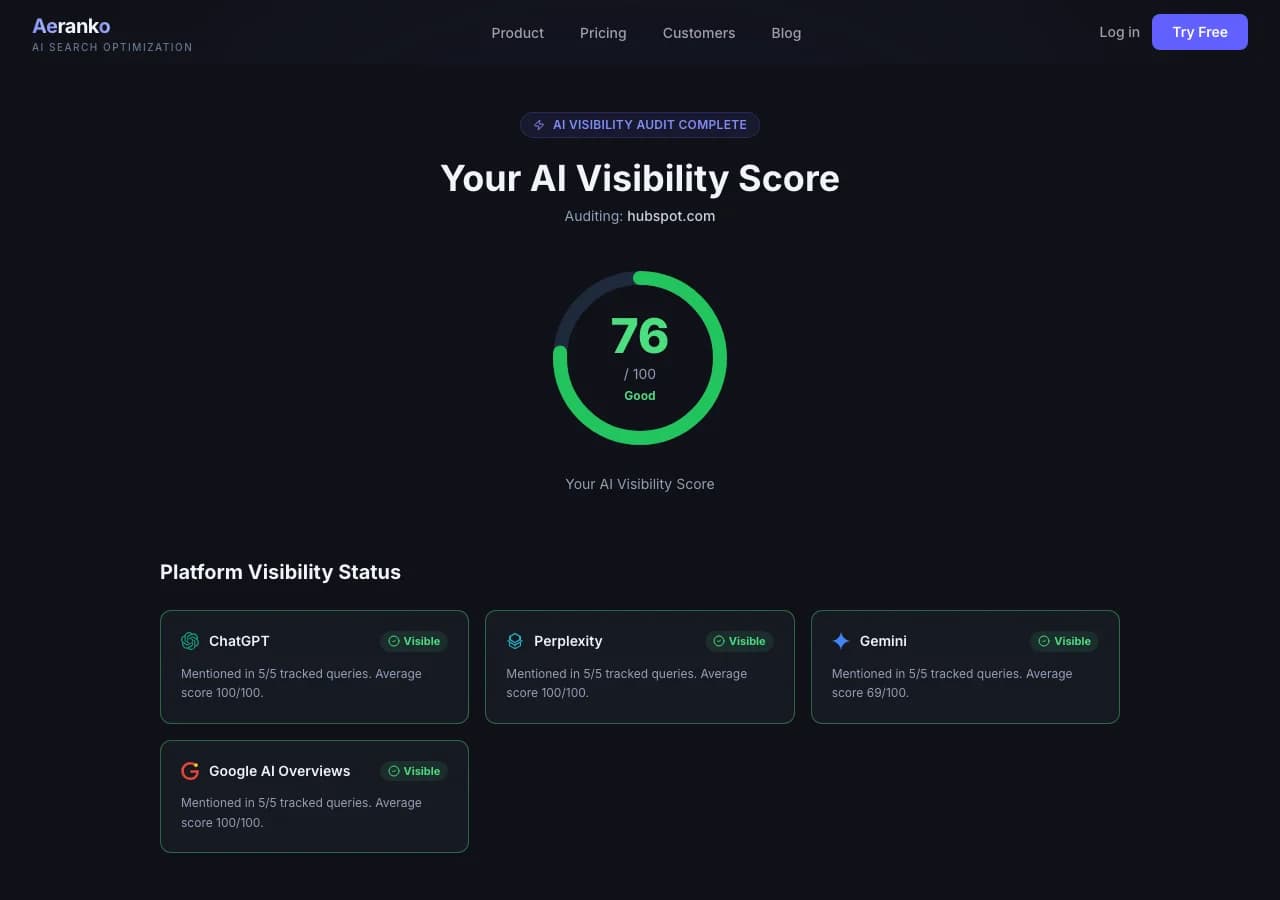Click the AI SEARCH OPTIMIZATION tagline

point(112,47)
